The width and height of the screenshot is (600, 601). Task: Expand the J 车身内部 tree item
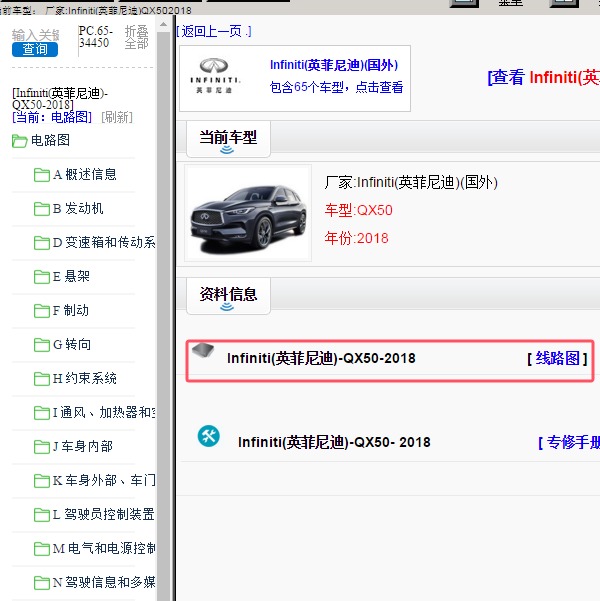click(83, 446)
